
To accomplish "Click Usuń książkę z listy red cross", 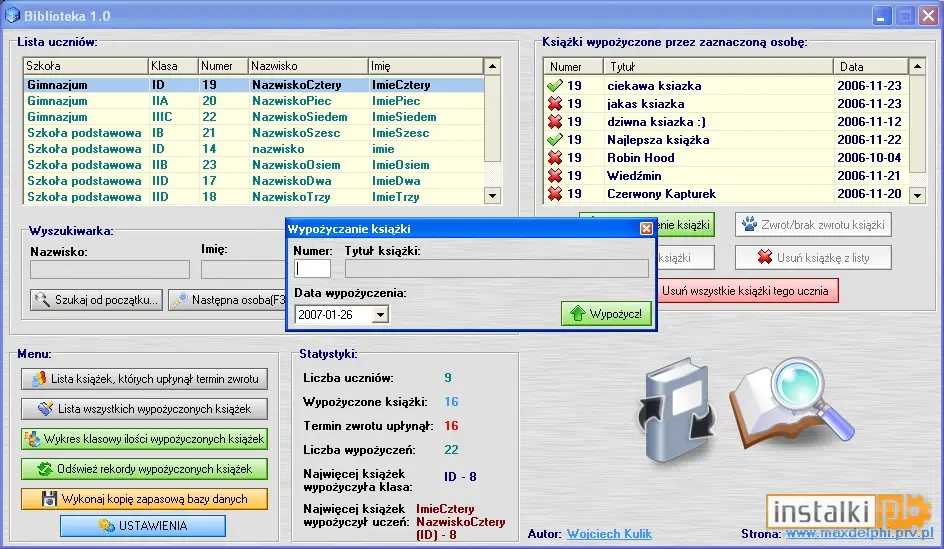I will click(x=813, y=258).
